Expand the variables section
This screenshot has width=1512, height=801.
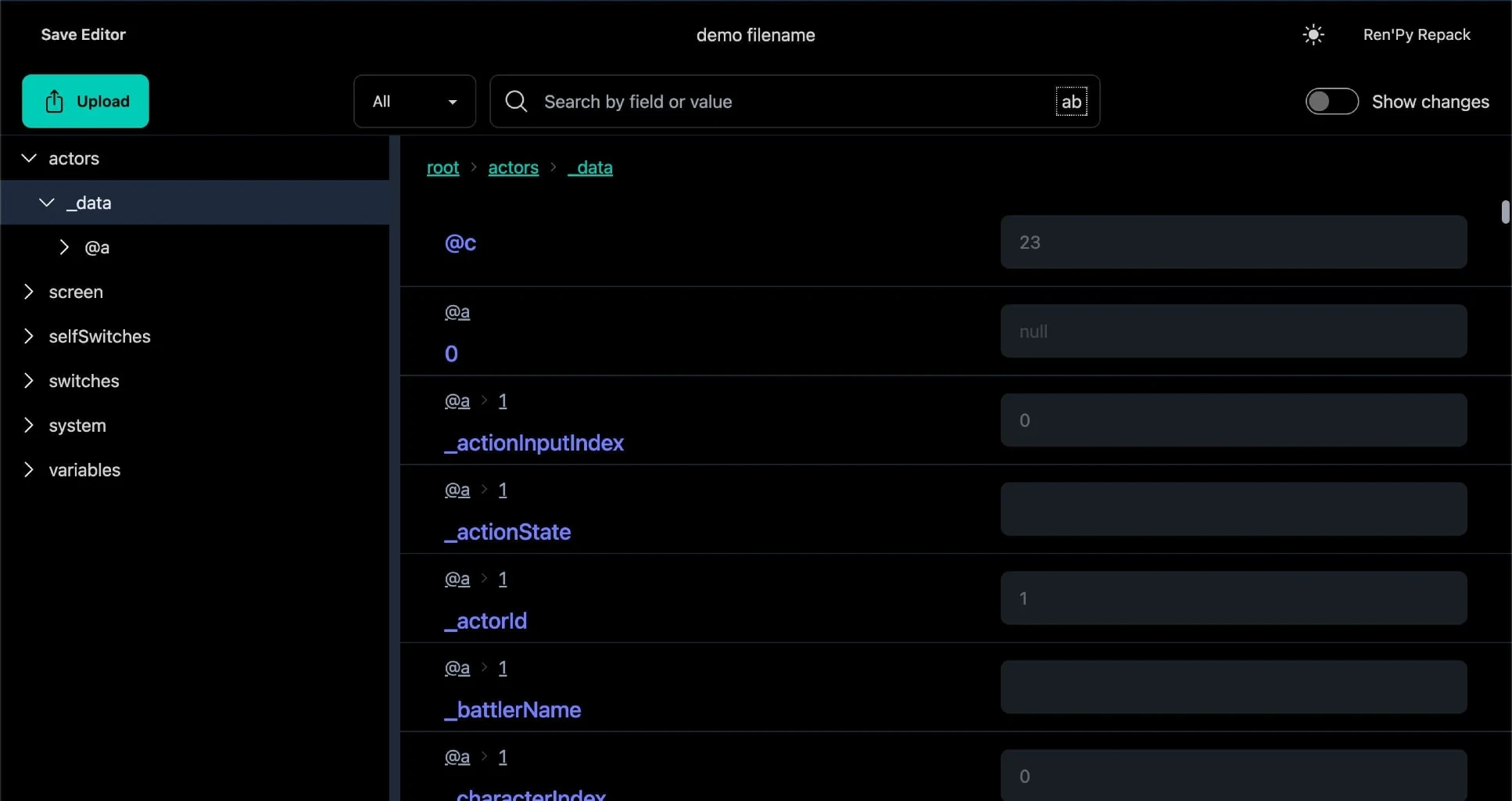[29, 470]
